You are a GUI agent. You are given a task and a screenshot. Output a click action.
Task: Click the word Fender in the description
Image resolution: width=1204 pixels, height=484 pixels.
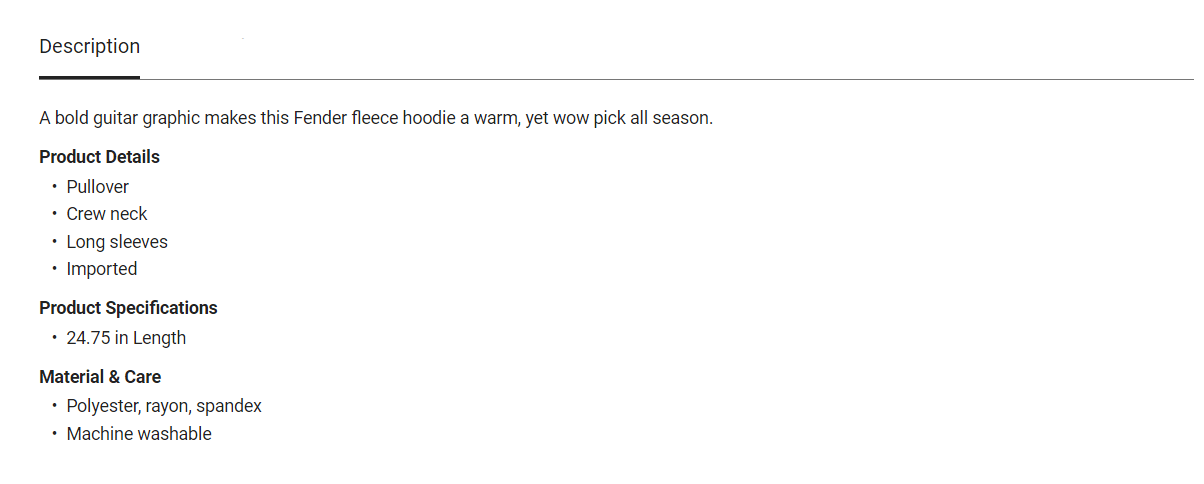(320, 118)
